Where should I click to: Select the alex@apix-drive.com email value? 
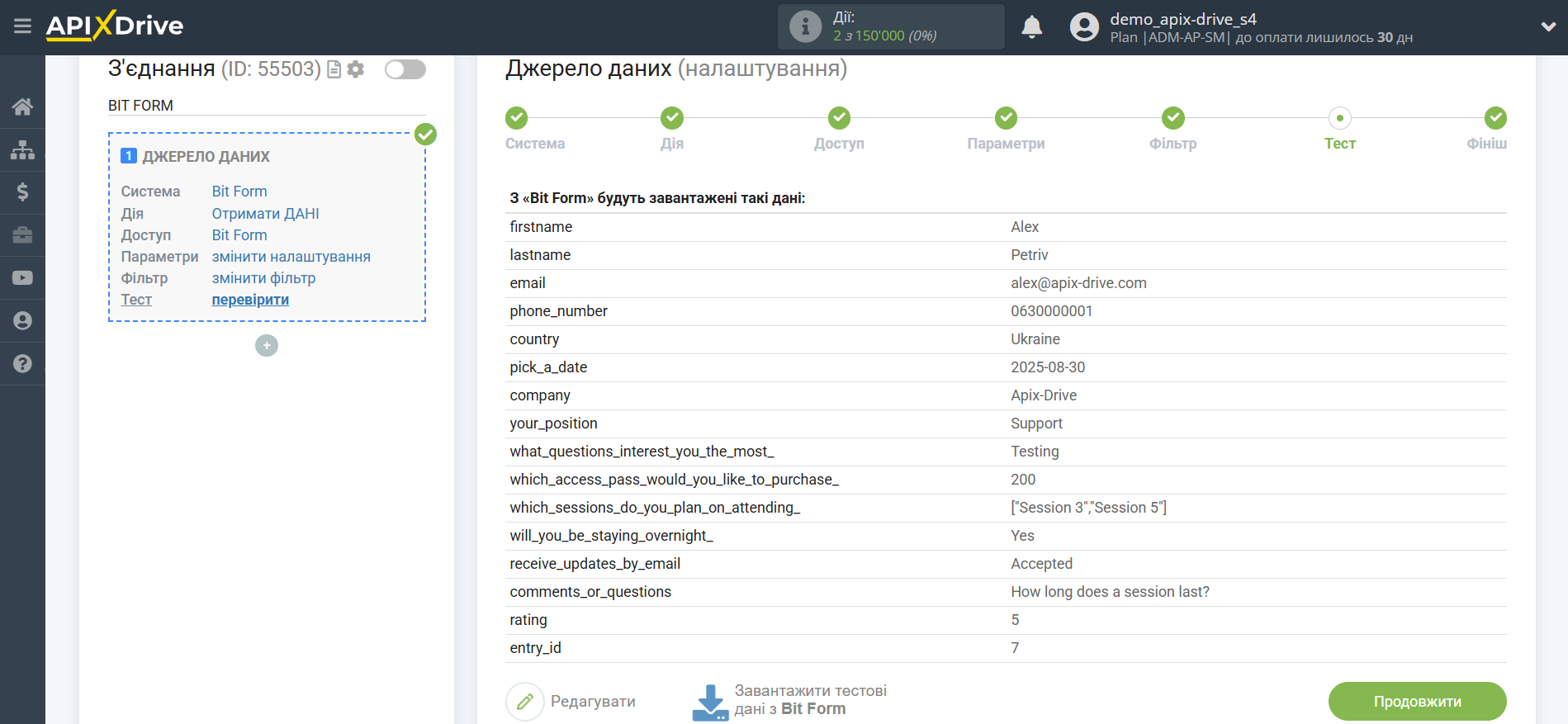pos(1078,283)
